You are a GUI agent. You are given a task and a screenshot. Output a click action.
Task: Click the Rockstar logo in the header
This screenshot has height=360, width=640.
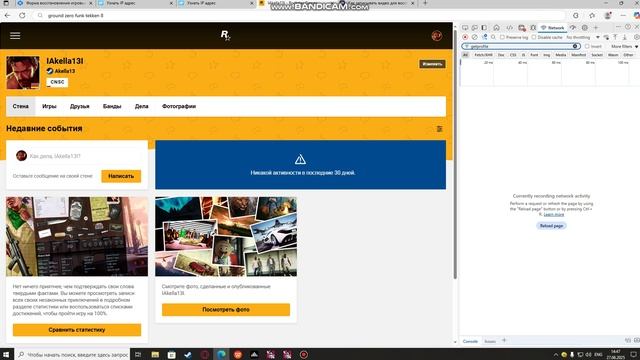tap(225, 36)
